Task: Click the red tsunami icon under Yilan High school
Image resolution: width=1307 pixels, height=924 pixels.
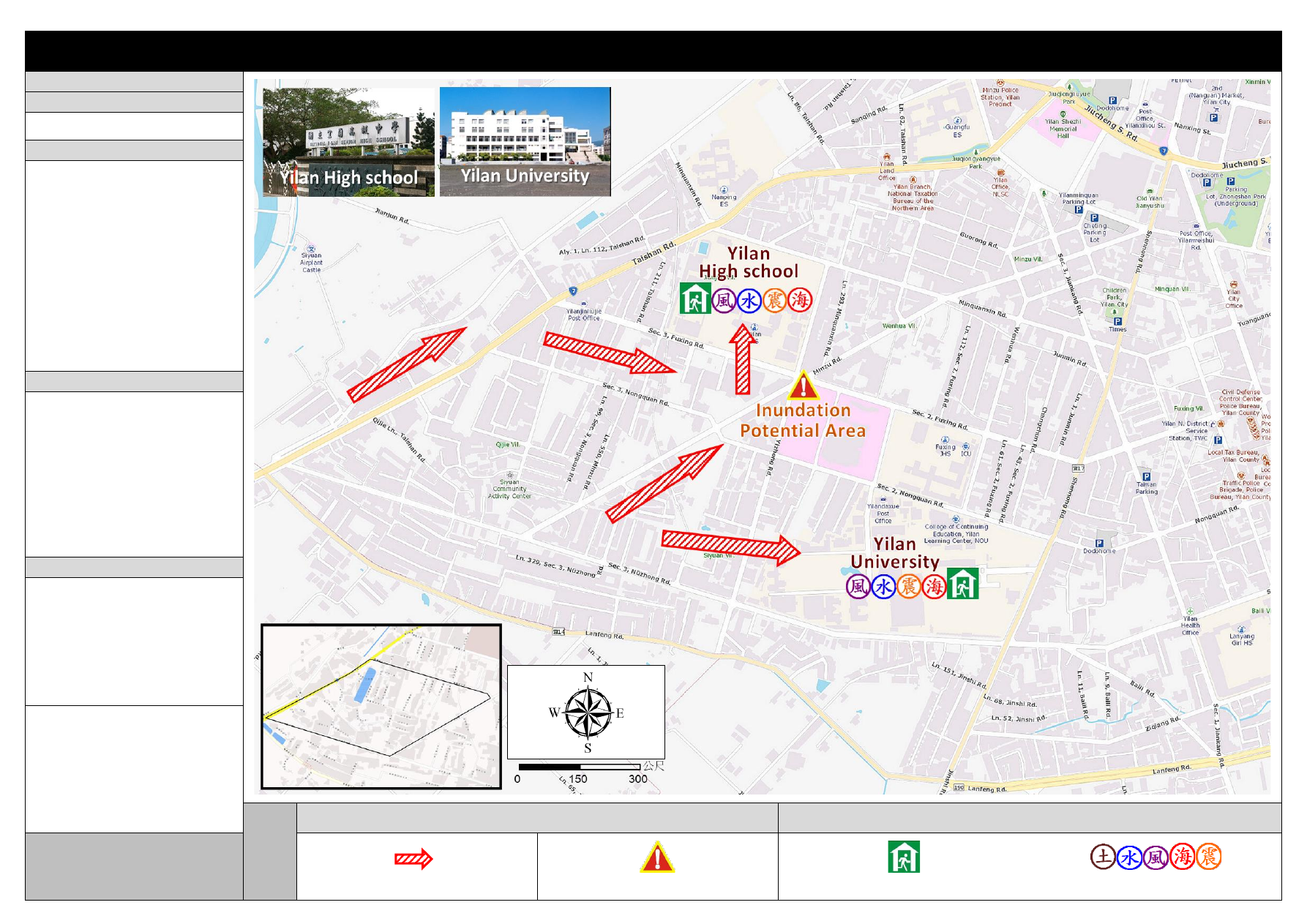Action: tap(800, 300)
